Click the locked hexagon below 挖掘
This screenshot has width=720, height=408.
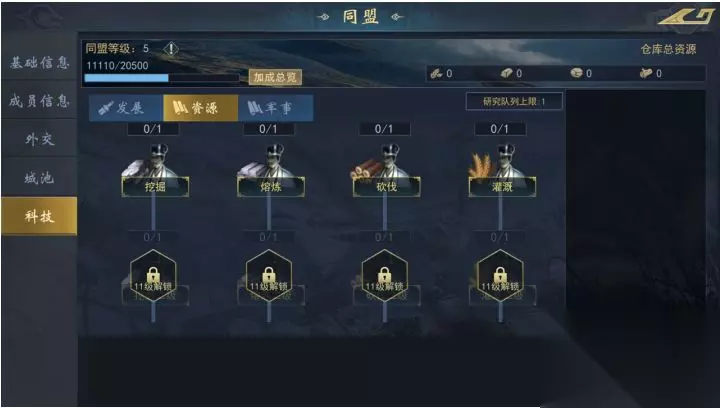(x=153, y=276)
